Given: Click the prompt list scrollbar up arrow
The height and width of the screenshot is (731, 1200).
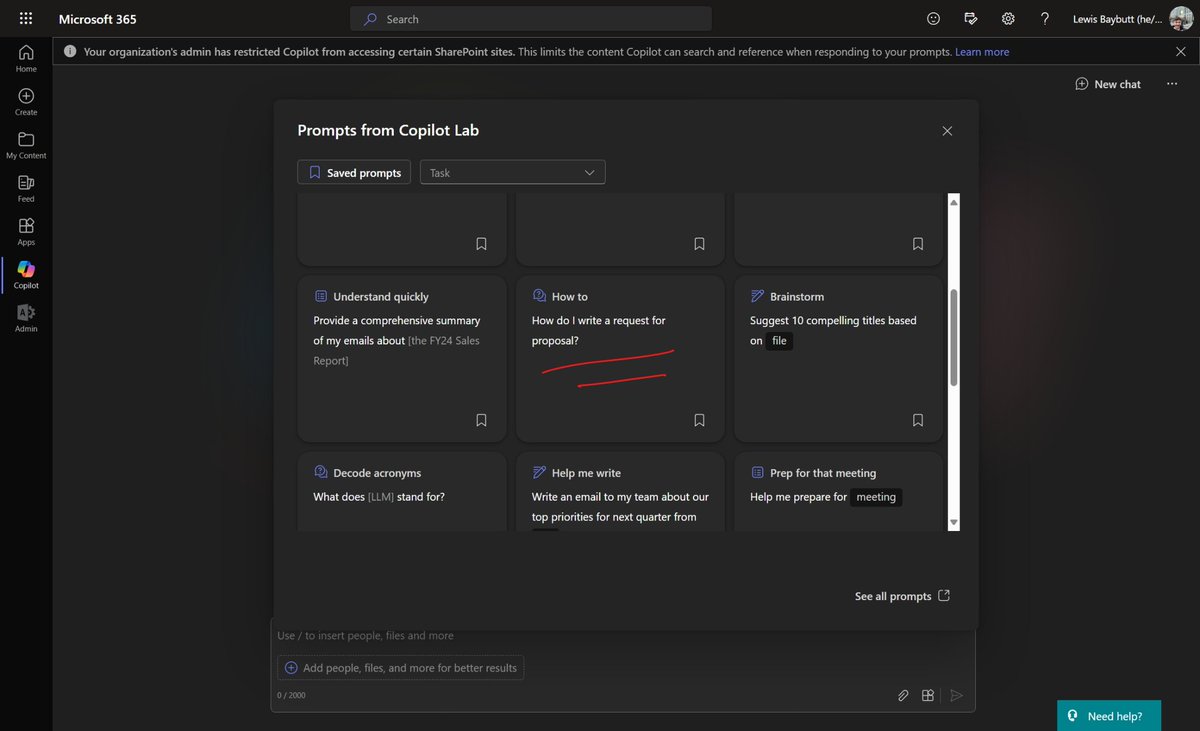Looking at the screenshot, I should tap(953, 202).
